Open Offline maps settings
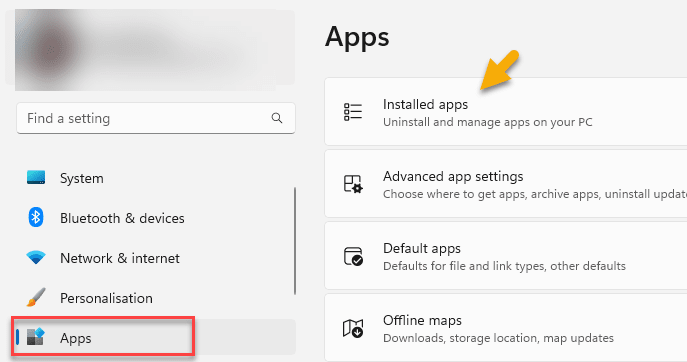Screen dimensions: 687x362 coord(505,328)
